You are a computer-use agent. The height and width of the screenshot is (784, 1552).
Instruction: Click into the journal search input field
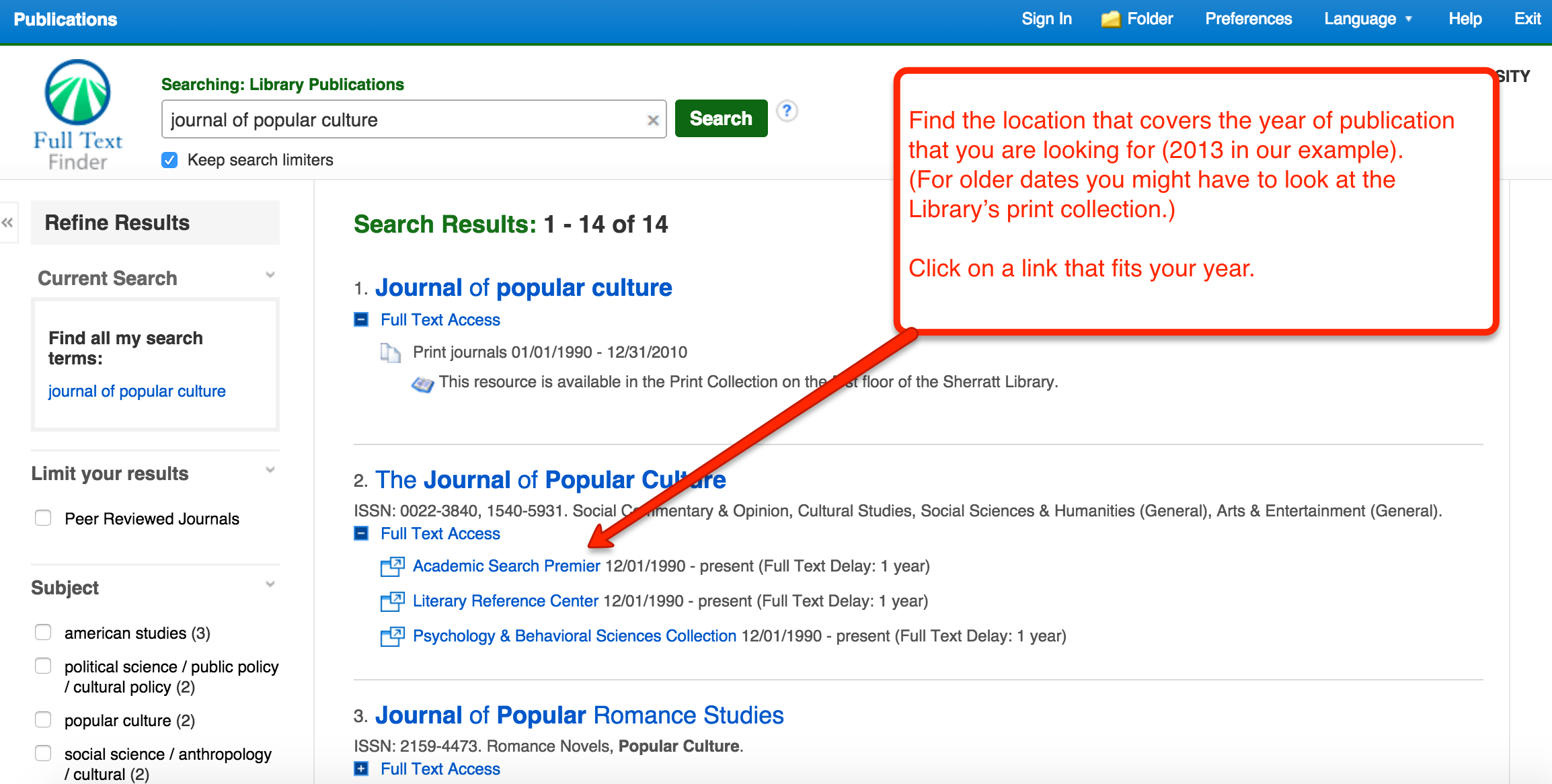click(x=403, y=120)
